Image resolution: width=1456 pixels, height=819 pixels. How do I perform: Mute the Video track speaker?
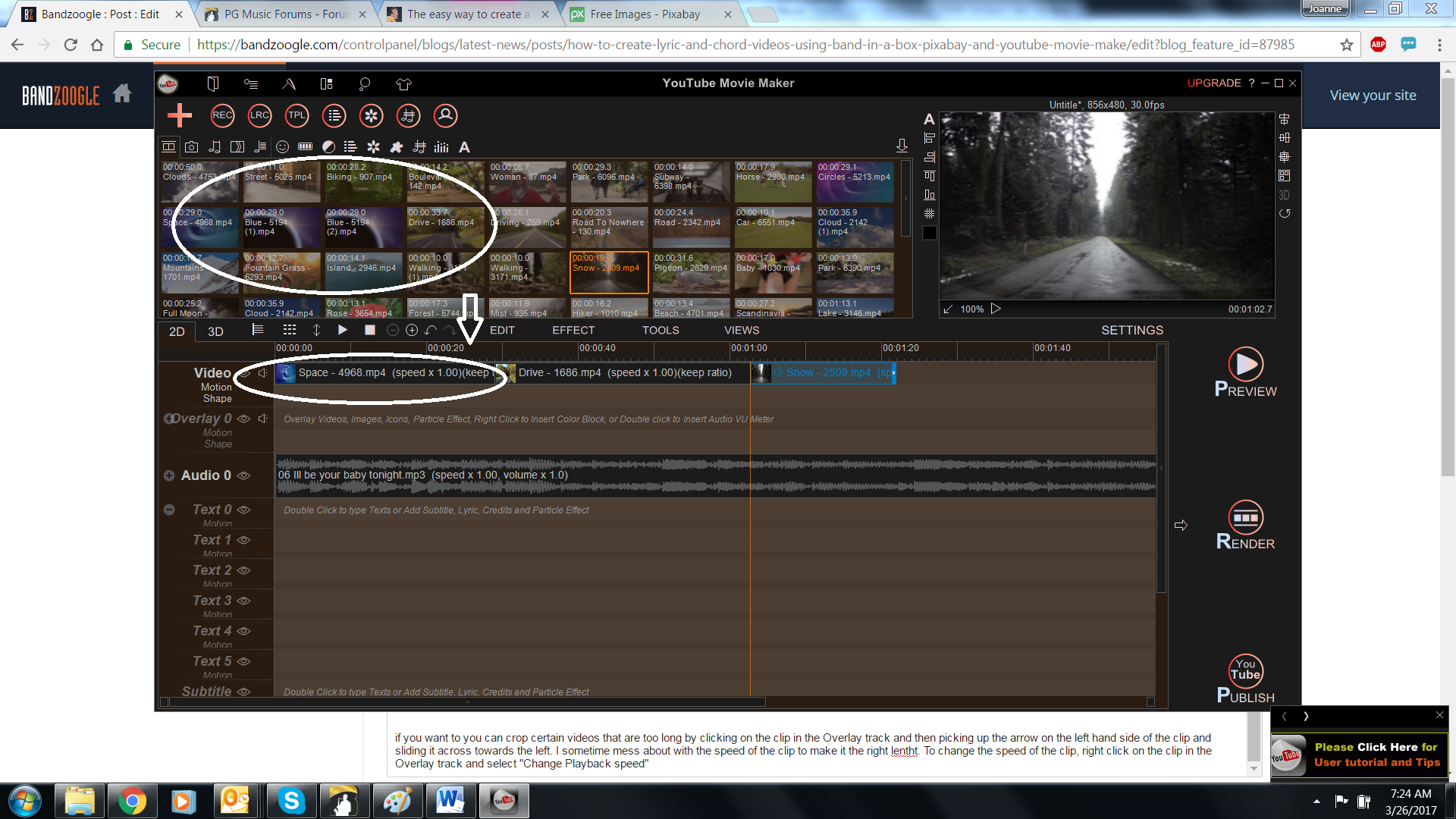263,372
